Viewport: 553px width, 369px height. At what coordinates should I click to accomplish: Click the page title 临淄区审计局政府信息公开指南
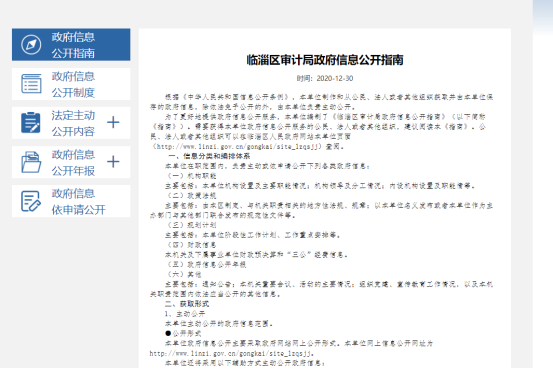(x=325, y=60)
